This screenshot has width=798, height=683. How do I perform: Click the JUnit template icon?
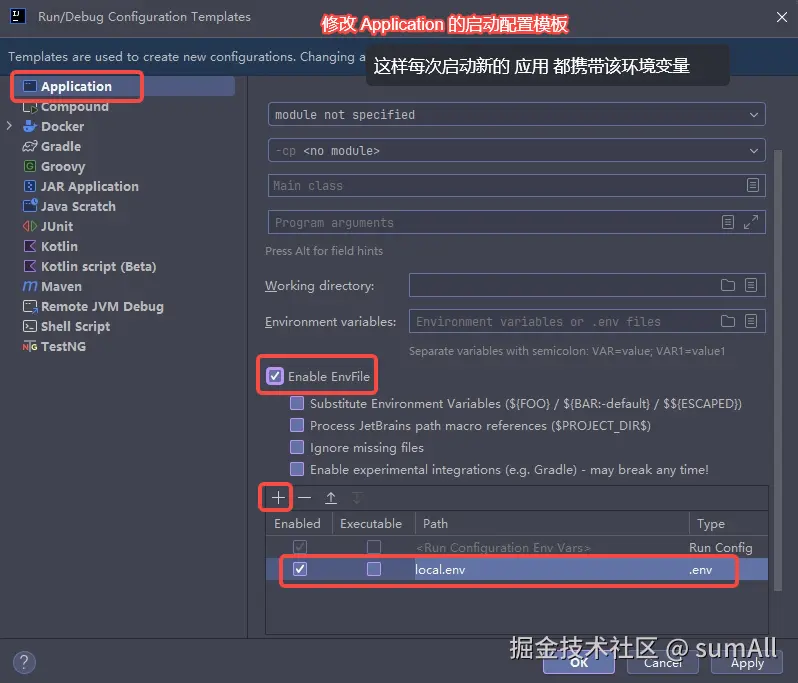click(30, 226)
